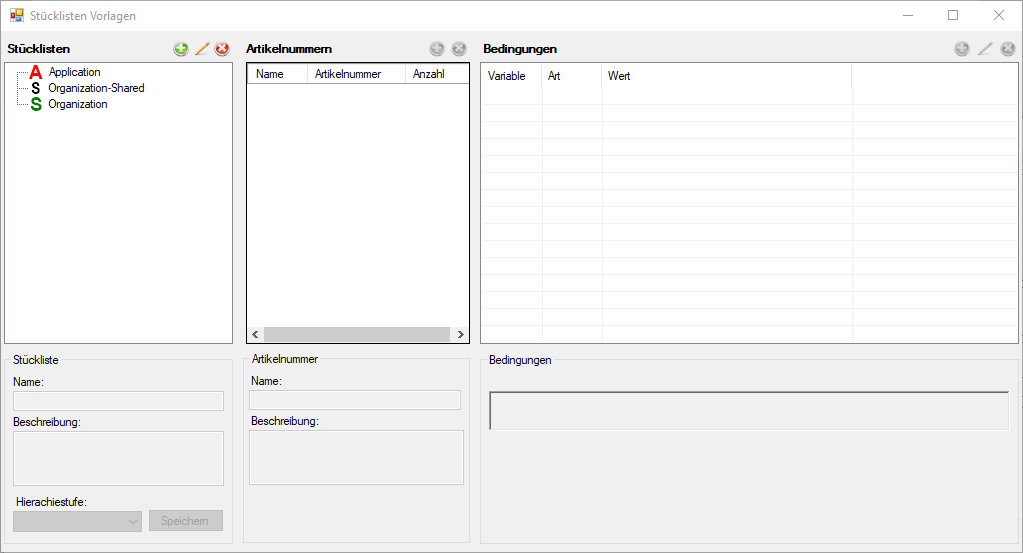The height and width of the screenshot is (553, 1023).
Task: Click the greyed delete Bedingung icon
Action: pos(1008,49)
